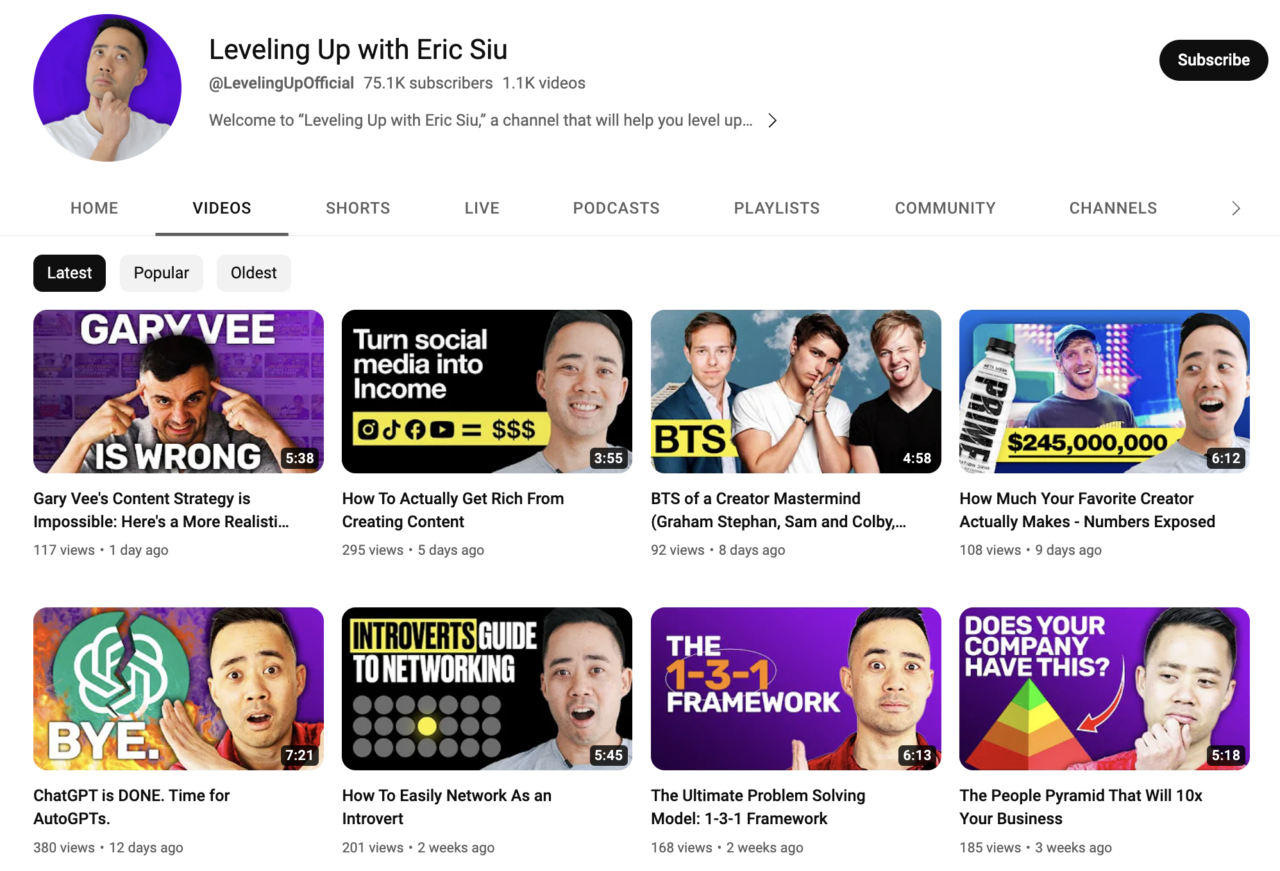Viewport: 1280px width, 871px height.
Task: Open the Introverts Guide to Networking thumbnail
Action: (x=487, y=688)
